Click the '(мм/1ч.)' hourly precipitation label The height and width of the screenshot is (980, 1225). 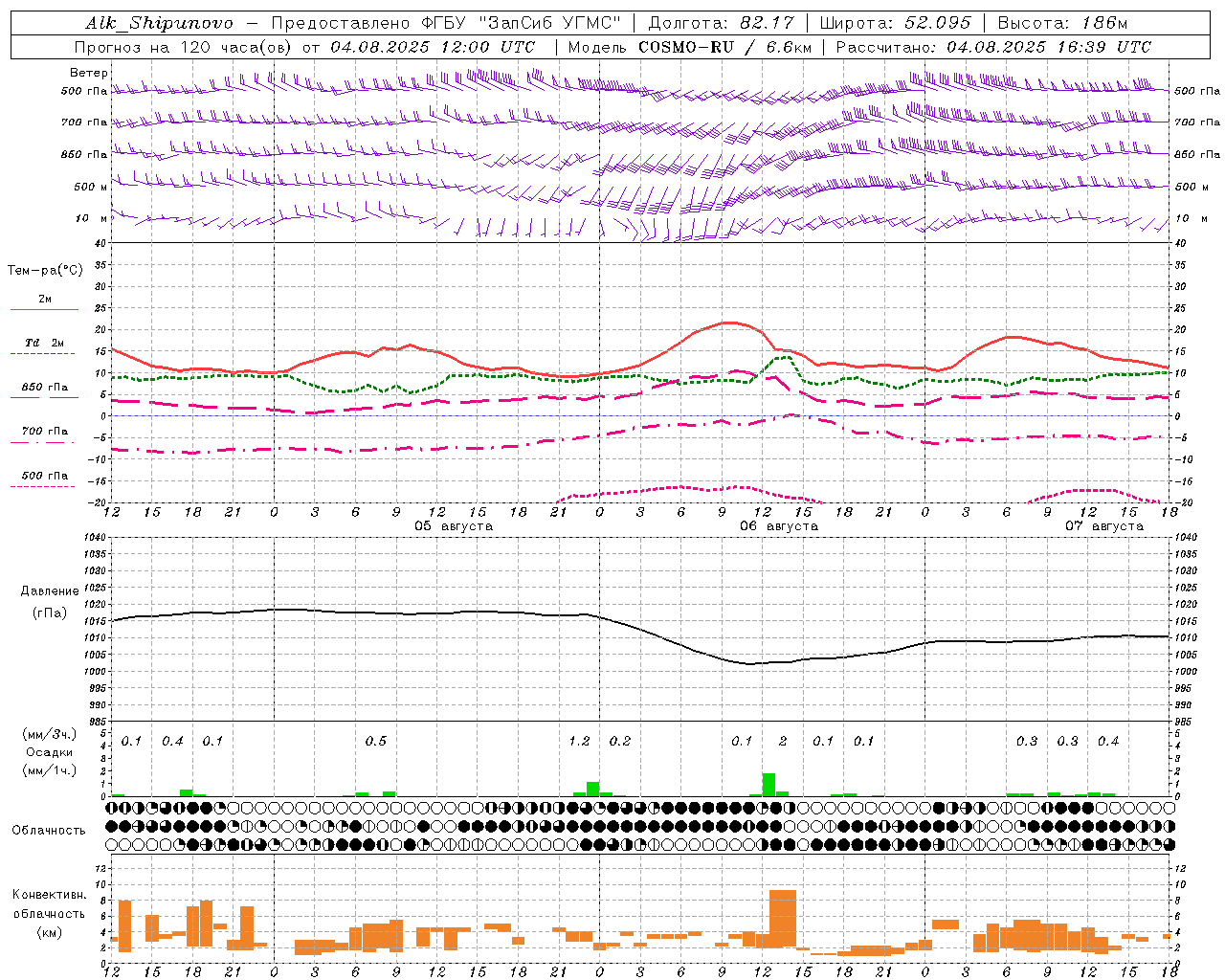click(50, 770)
